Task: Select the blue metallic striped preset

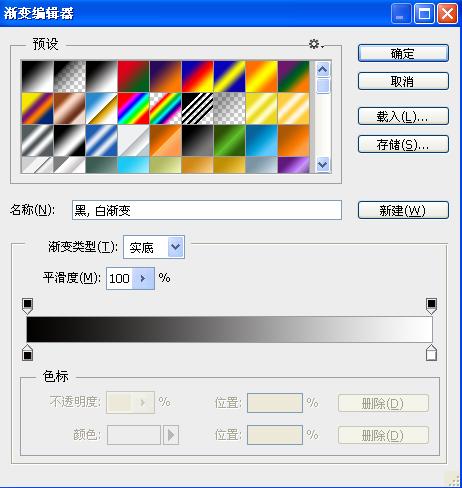Action: [102, 140]
